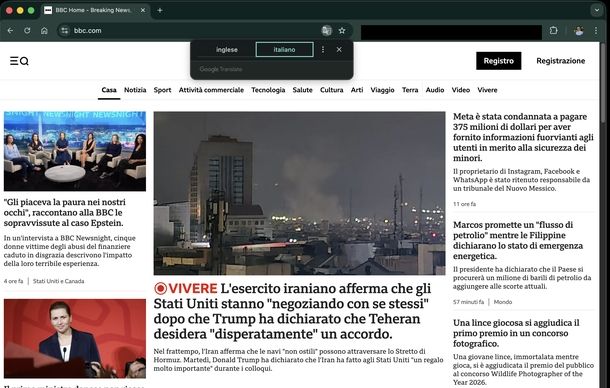The width and height of the screenshot is (610, 388).
Task: Open the Salute section
Action: pyautogui.click(x=302, y=90)
